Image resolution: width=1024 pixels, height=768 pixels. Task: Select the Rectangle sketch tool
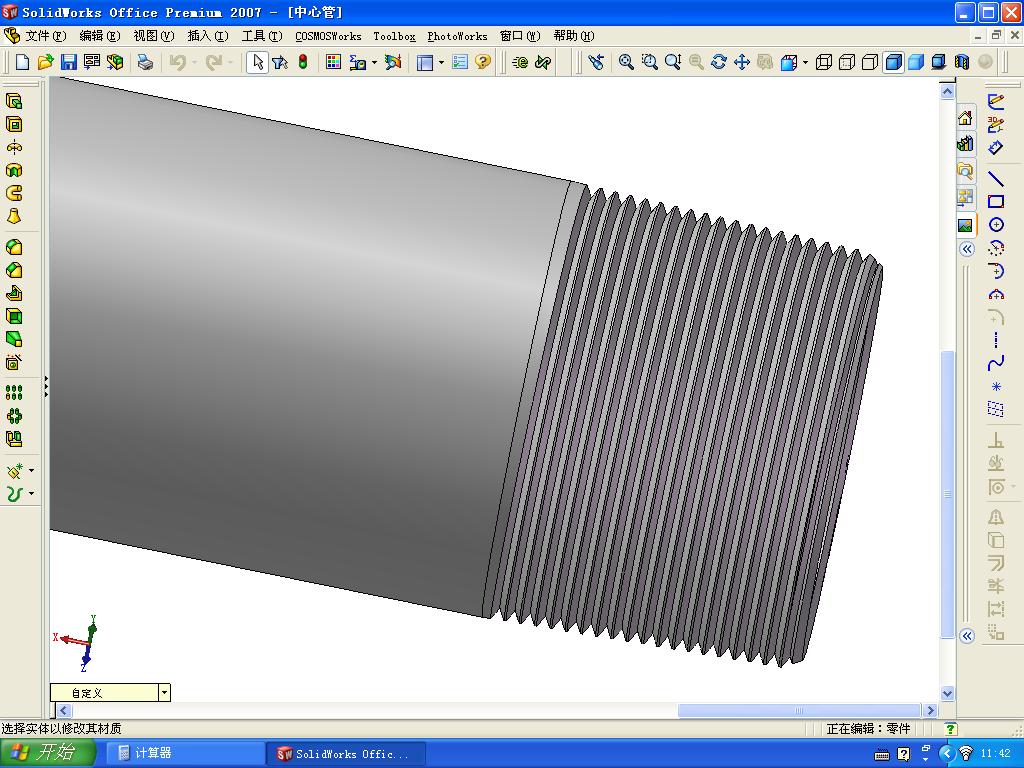point(996,202)
